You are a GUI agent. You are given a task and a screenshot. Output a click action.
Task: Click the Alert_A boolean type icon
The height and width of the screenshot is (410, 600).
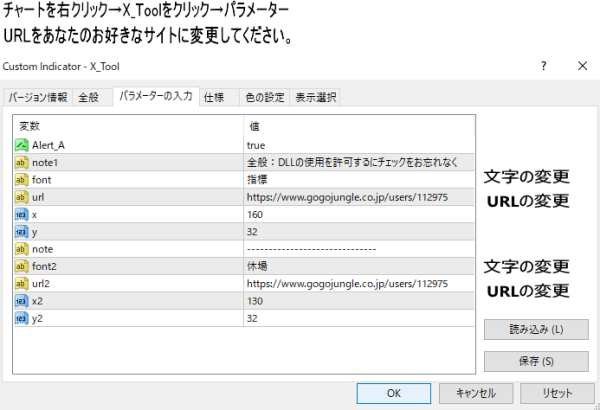(22, 145)
